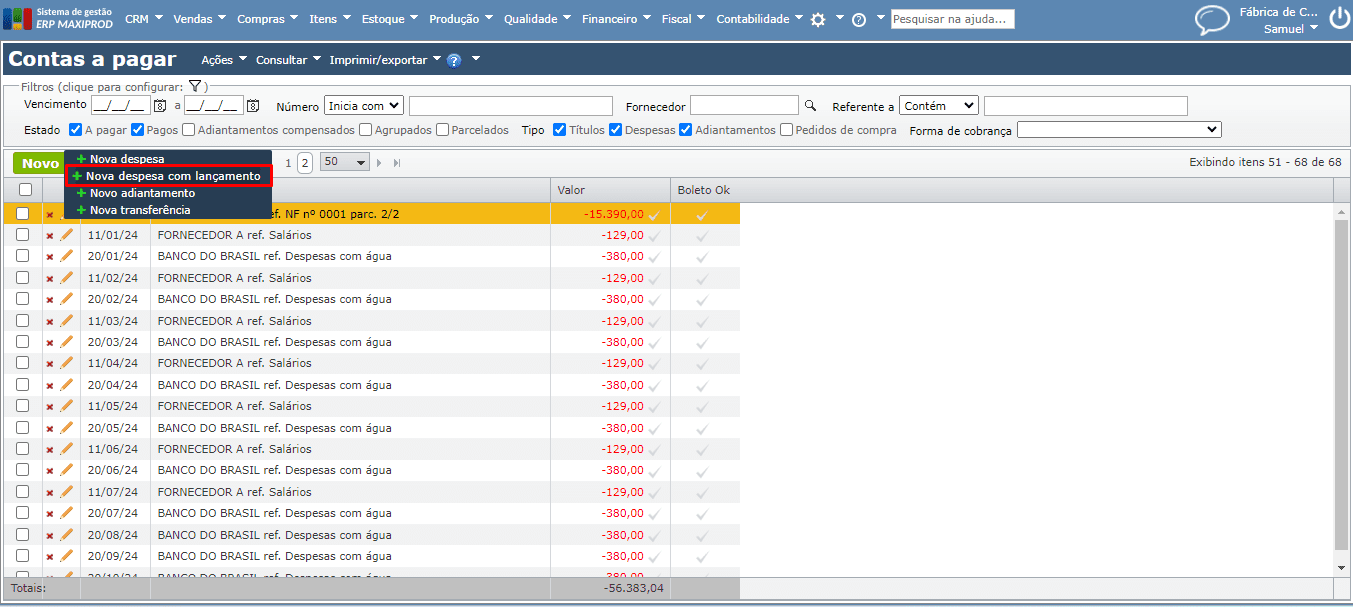Click the power logout icon
Viewport: 1353px width, 607px height.
[1339, 20]
